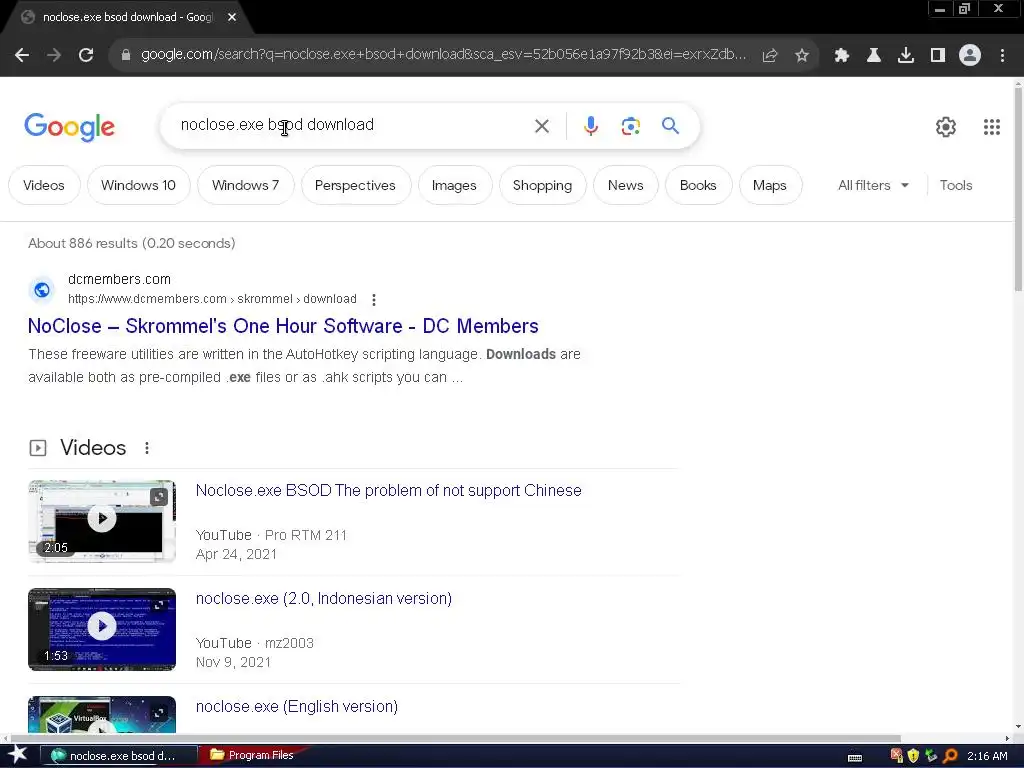This screenshot has height=768, width=1024.
Task: Reload the page with the refresh icon
Action: 86,55
